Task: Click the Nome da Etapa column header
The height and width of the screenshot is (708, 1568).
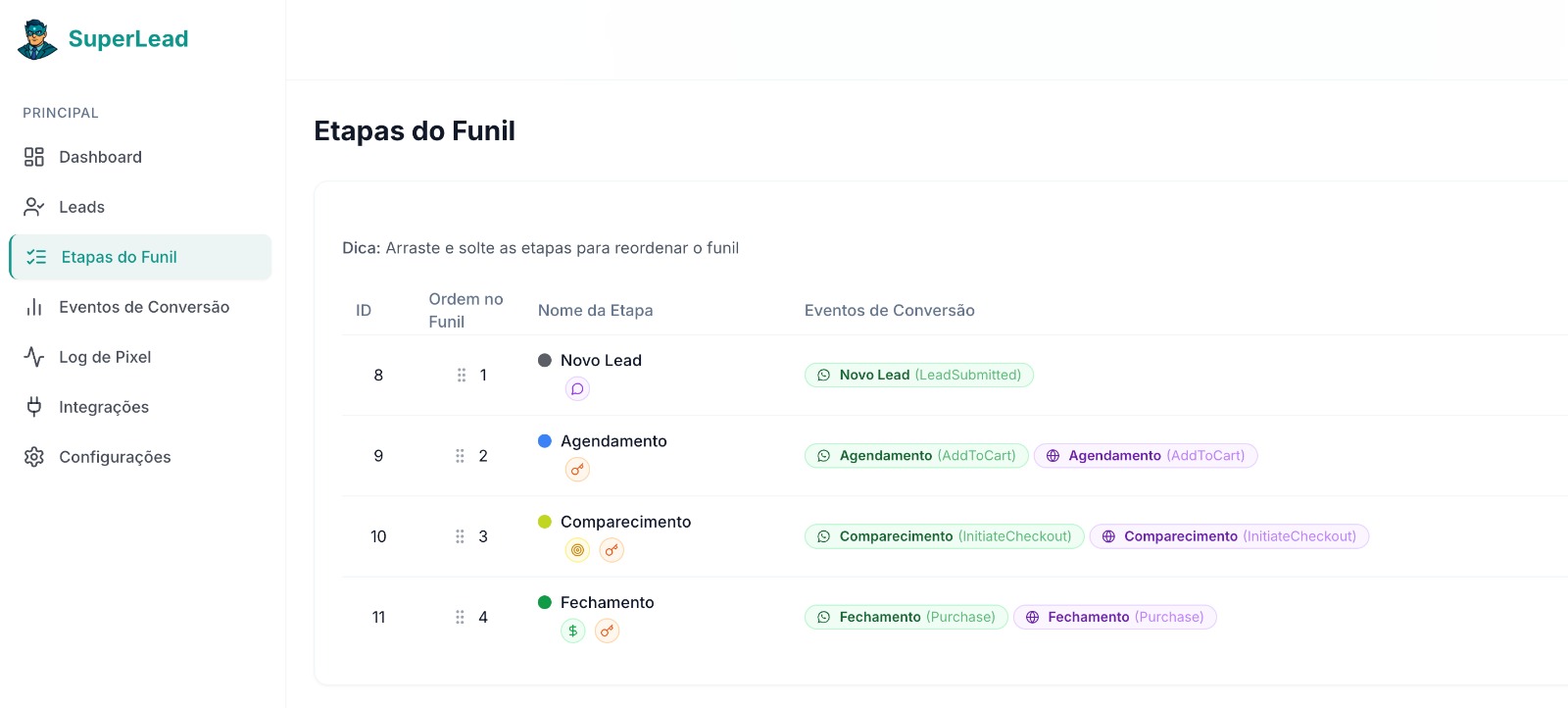Action: tap(595, 310)
